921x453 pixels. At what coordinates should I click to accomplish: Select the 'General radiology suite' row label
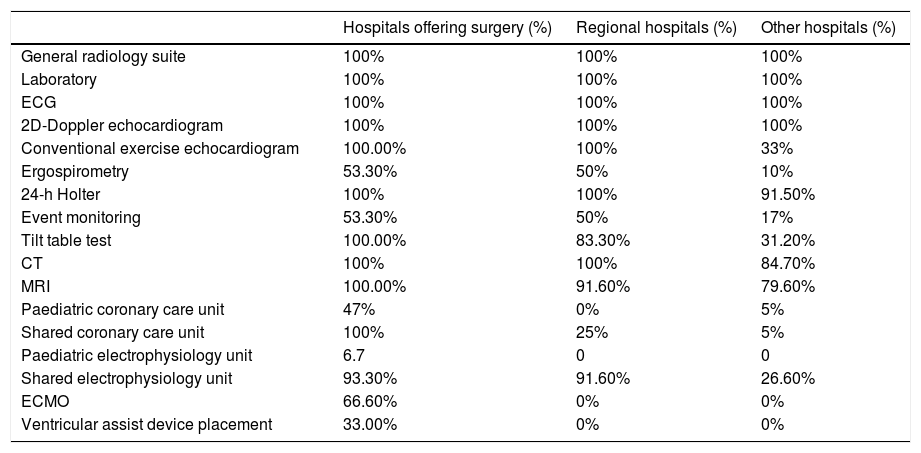pos(103,56)
